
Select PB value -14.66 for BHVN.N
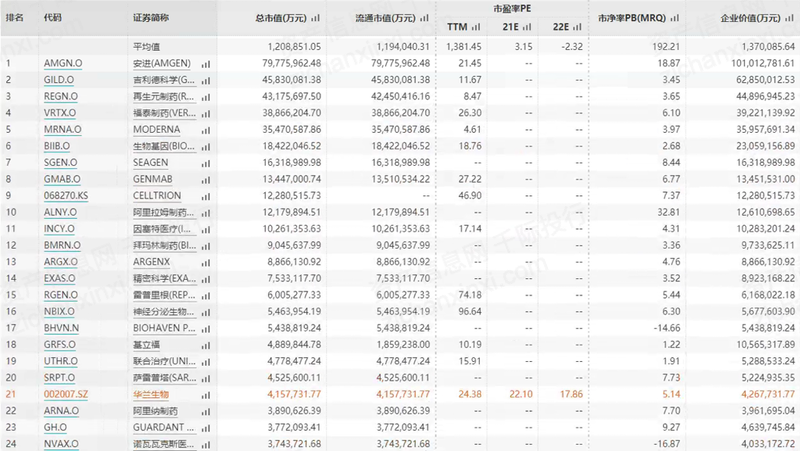pos(667,328)
